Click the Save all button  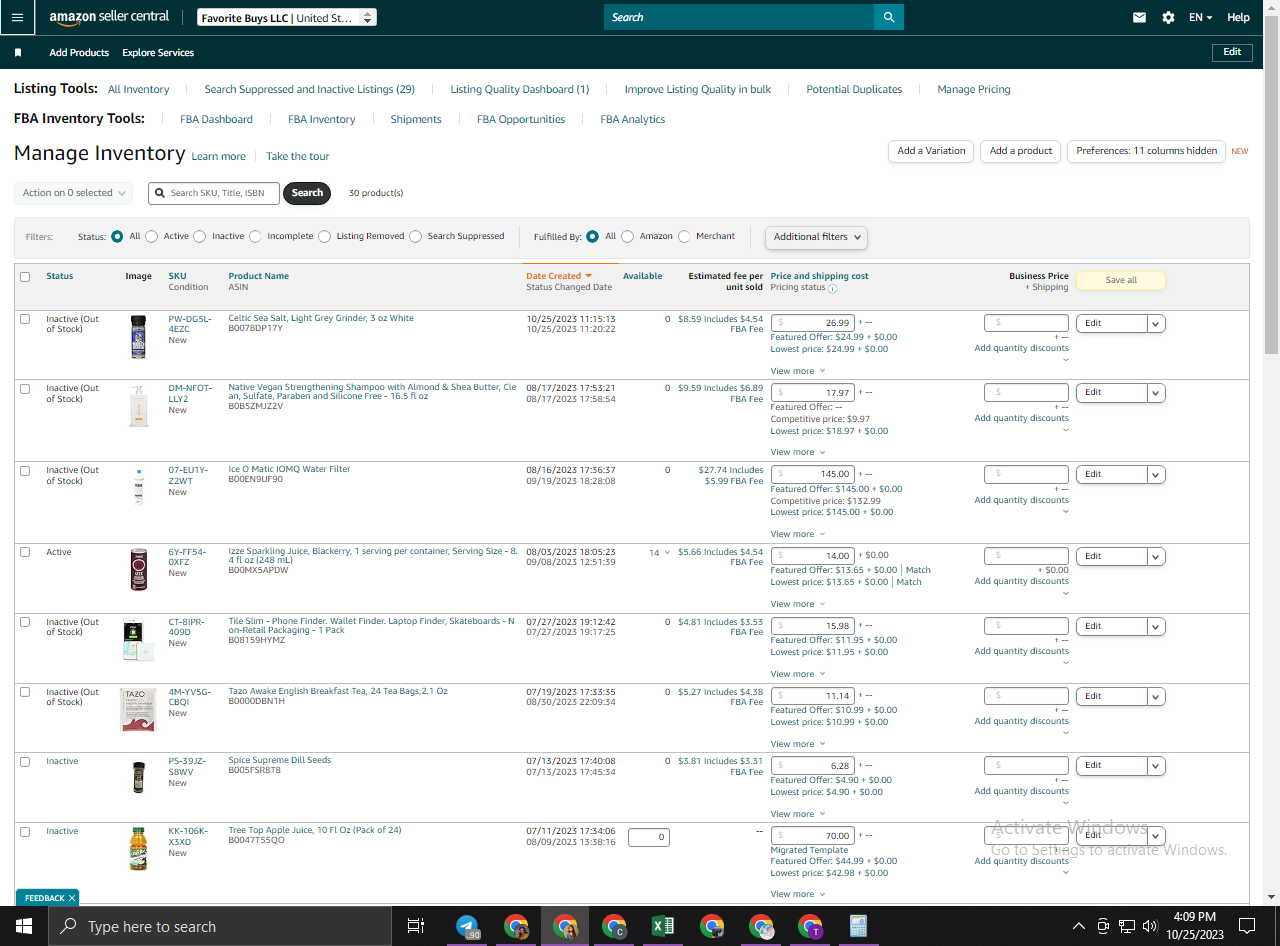point(1121,280)
